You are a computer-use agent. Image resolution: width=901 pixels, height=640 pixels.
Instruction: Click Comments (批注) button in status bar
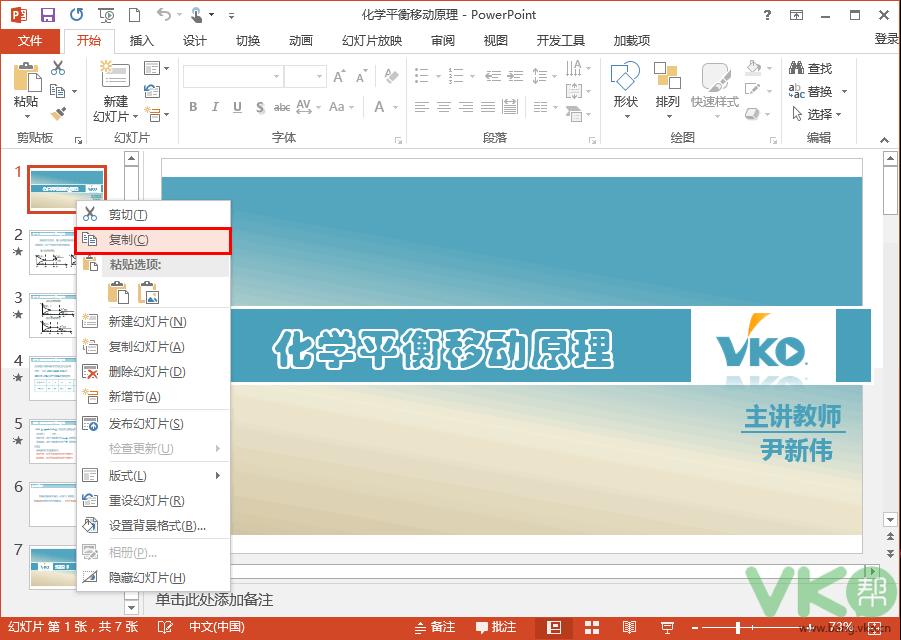pos(496,627)
